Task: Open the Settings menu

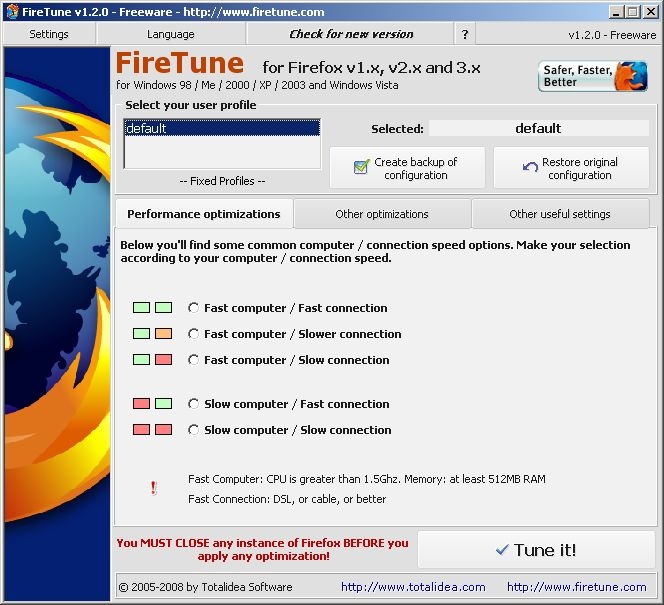Action: point(48,34)
